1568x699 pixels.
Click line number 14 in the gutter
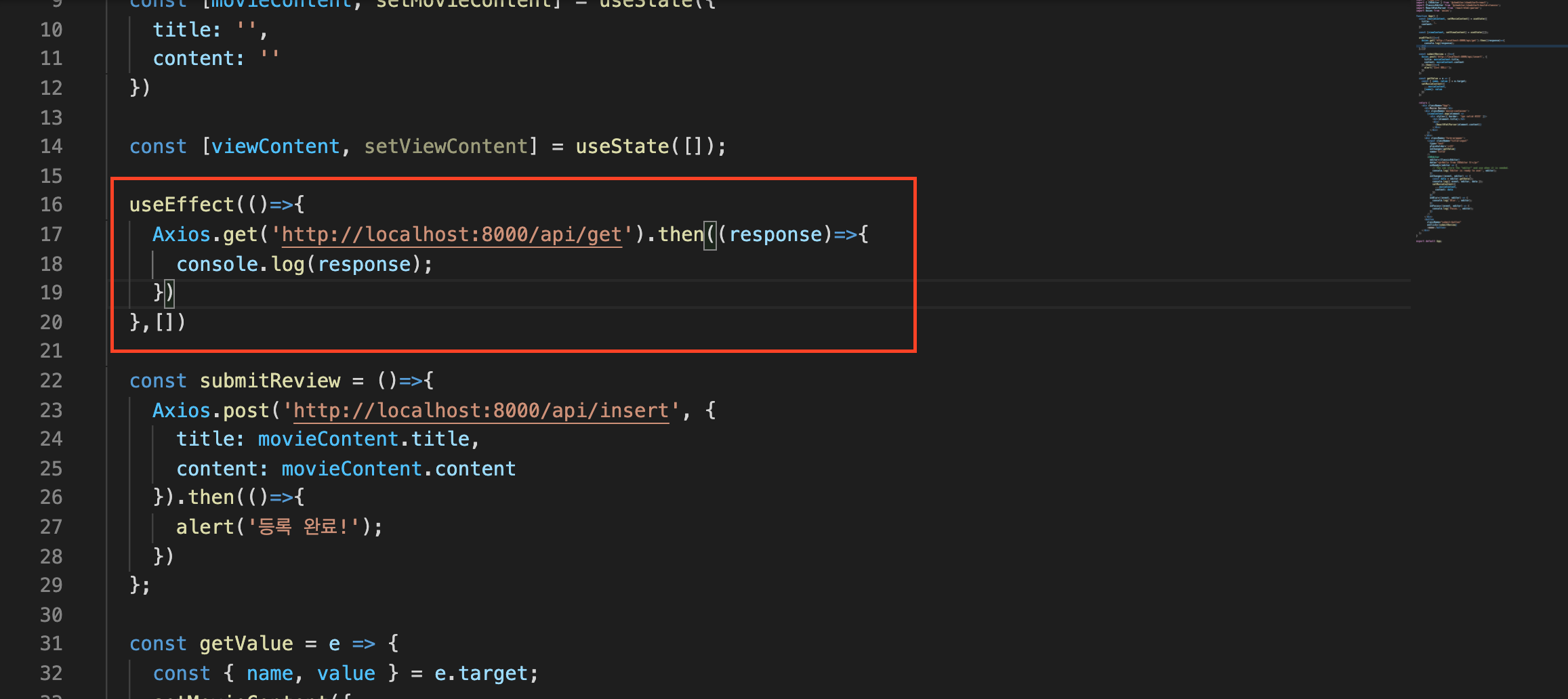coord(51,146)
